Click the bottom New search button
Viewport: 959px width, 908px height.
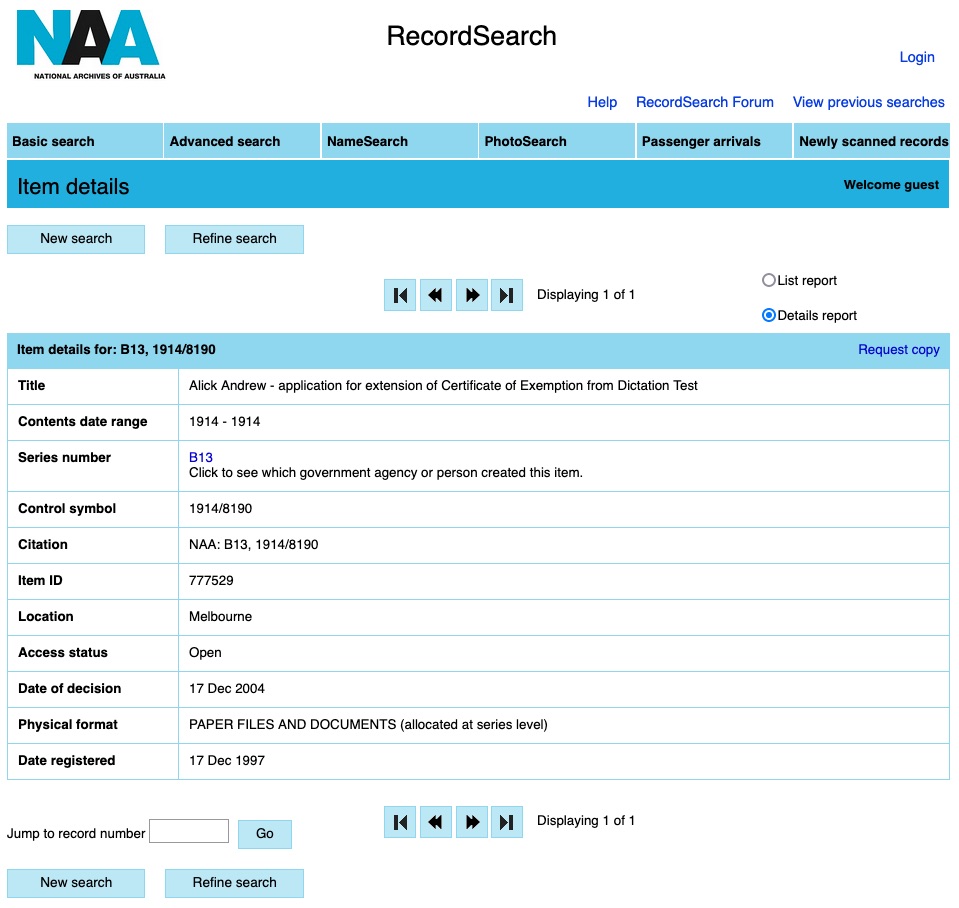click(x=76, y=883)
